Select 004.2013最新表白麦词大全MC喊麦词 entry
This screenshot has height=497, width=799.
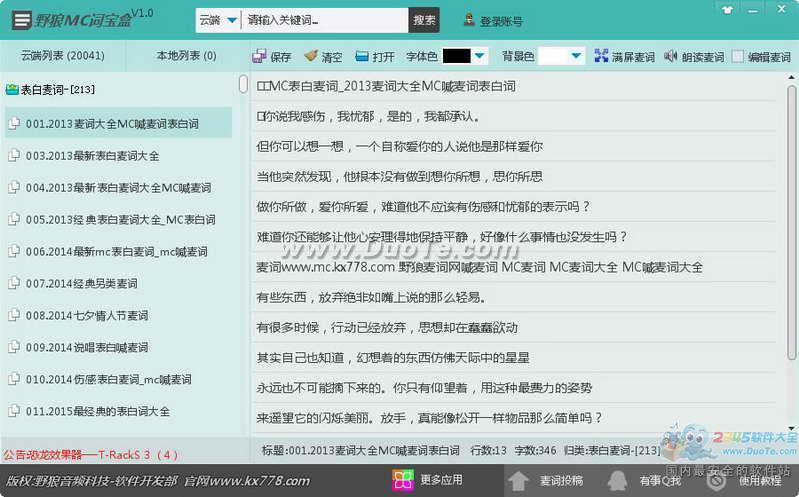(x=118, y=188)
